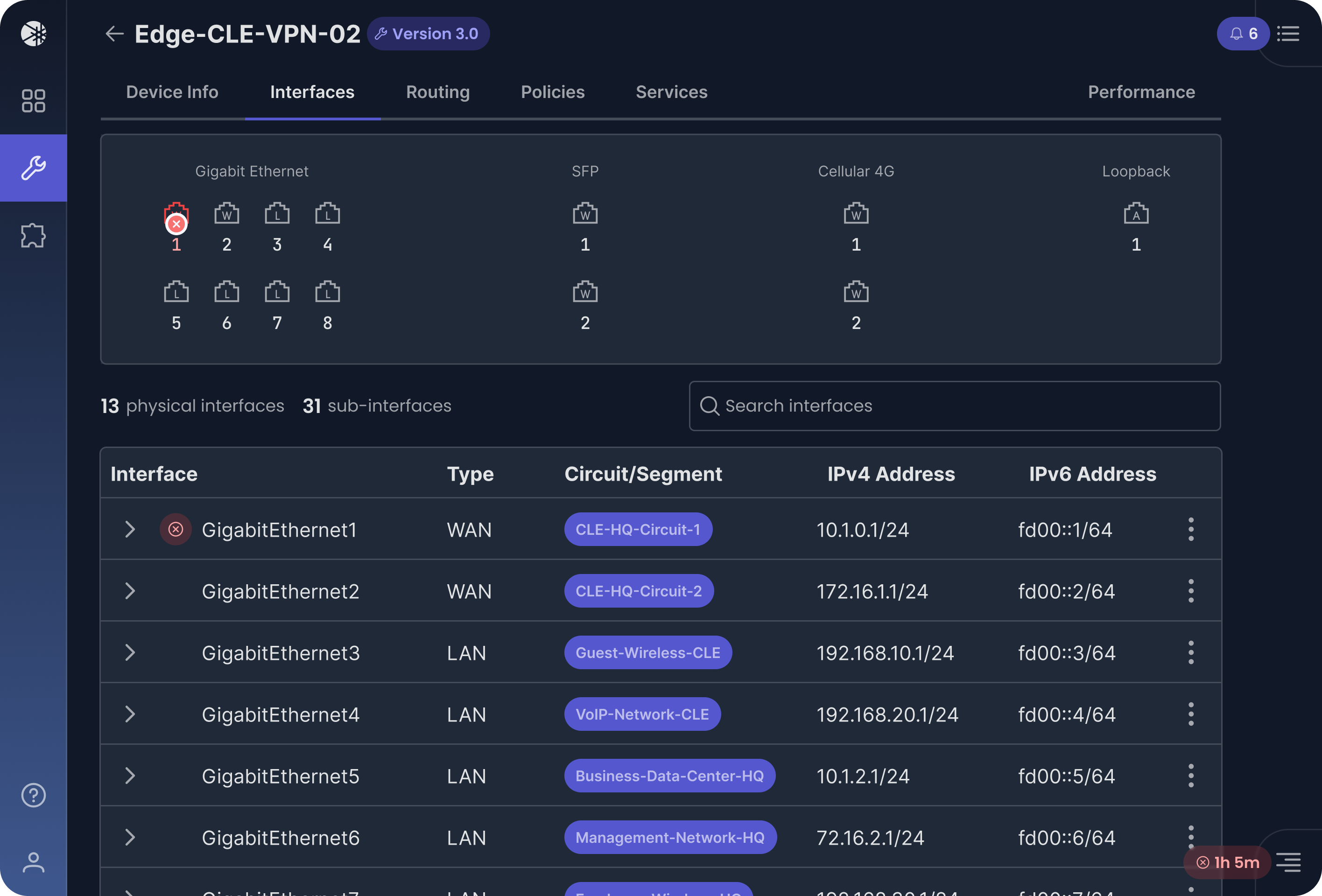Click the Interface column header

pos(154,474)
